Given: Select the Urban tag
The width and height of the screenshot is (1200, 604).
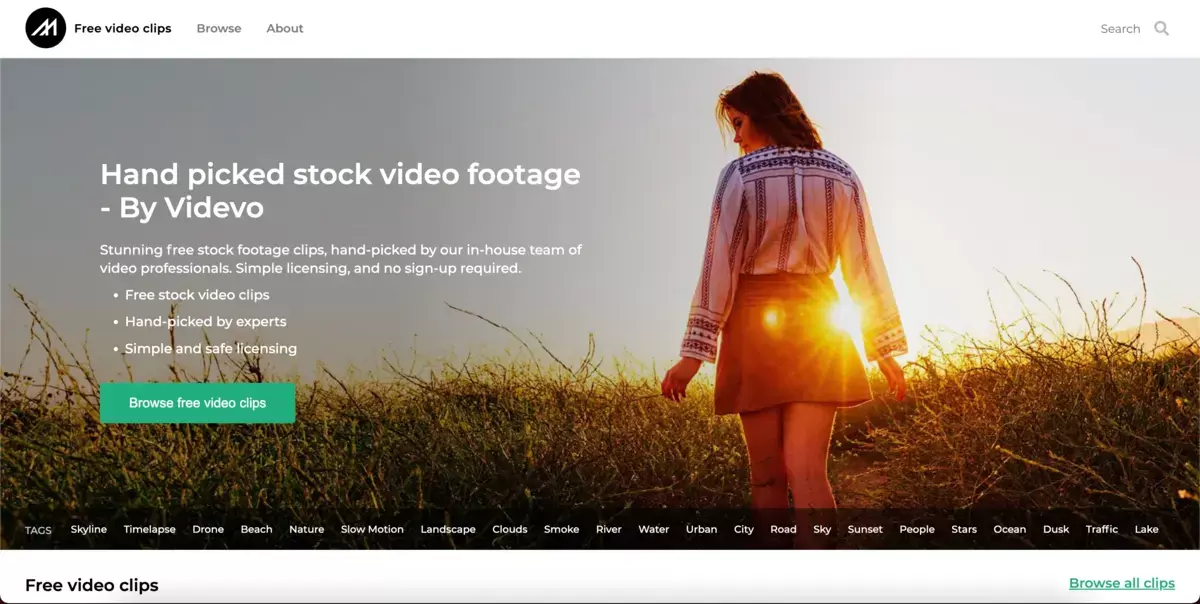Looking at the screenshot, I should click(701, 529).
